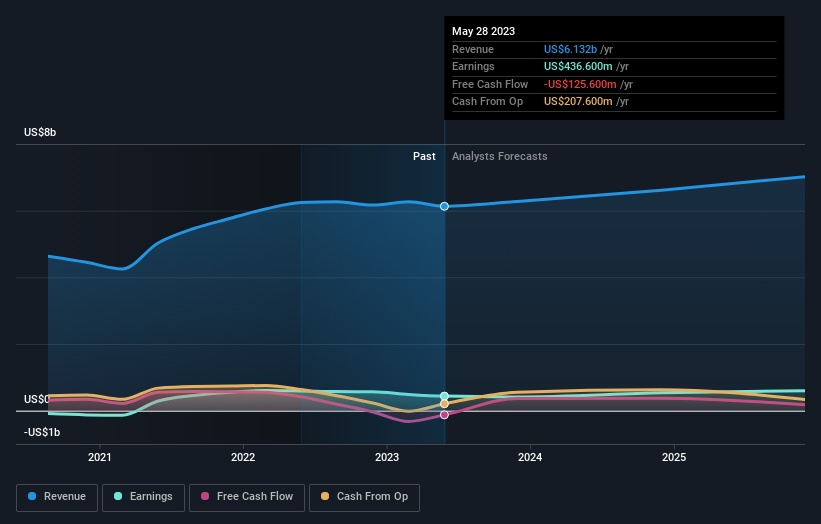The width and height of the screenshot is (821, 524).
Task: Click the US$207.600m cash from op value
Action: click(x=578, y=102)
